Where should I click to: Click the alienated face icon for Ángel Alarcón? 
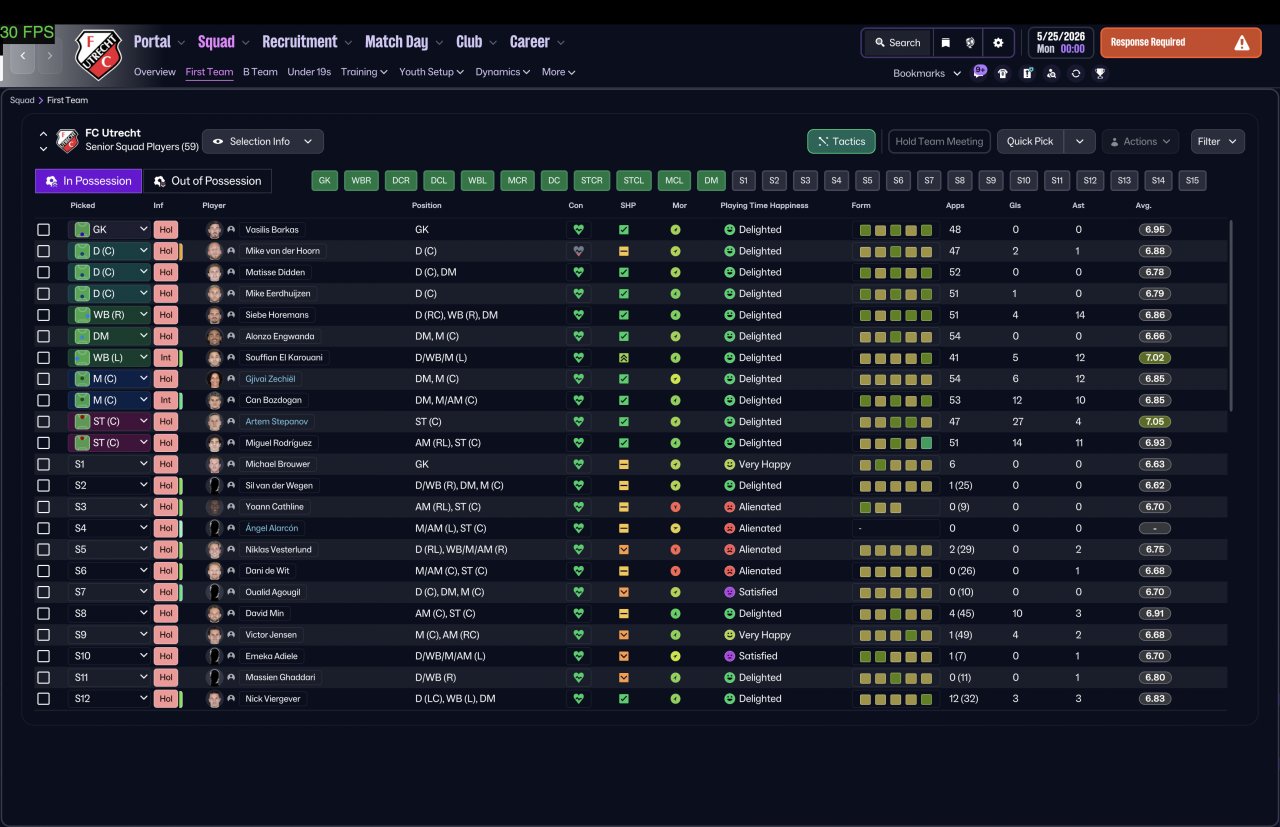pyautogui.click(x=730, y=528)
